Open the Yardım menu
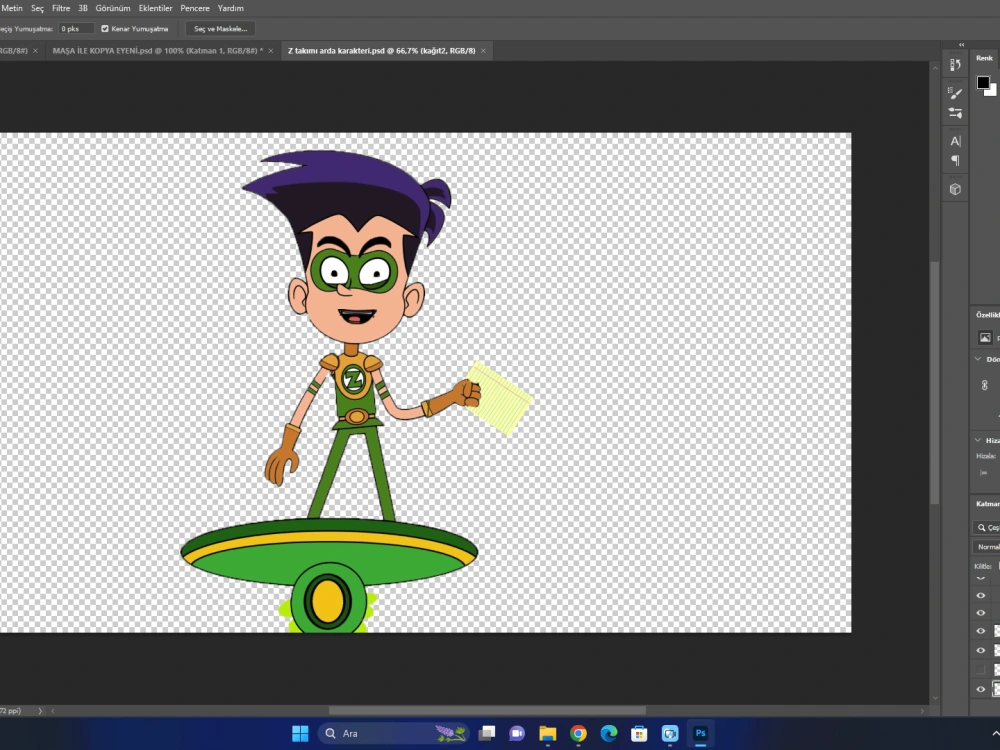1000x750 pixels. [231, 8]
